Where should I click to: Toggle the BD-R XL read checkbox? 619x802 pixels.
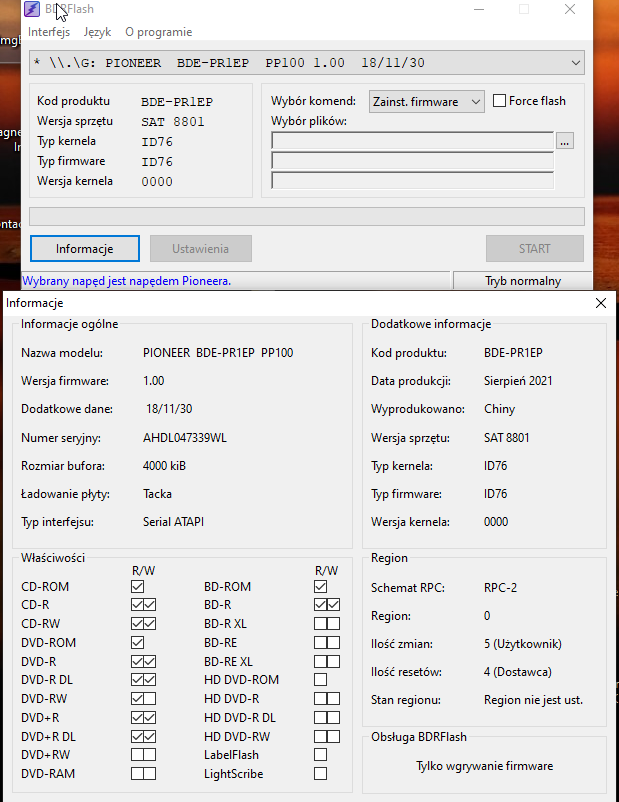[320, 623]
